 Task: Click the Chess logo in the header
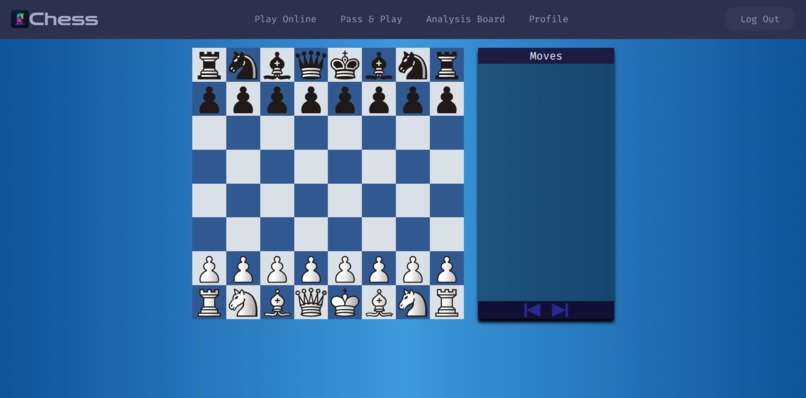(x=54, y=19)
